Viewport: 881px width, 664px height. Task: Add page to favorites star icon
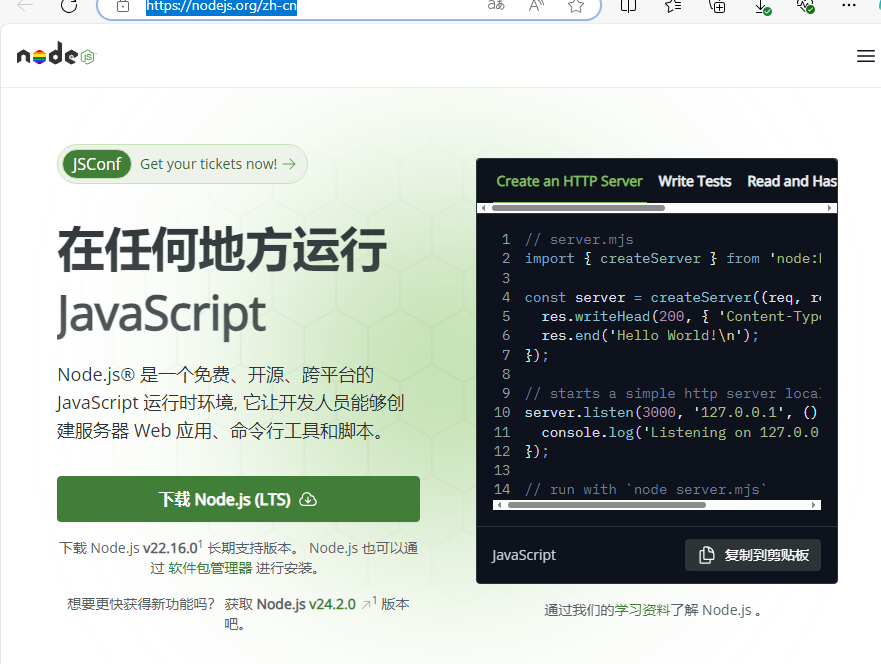(575, 6)
